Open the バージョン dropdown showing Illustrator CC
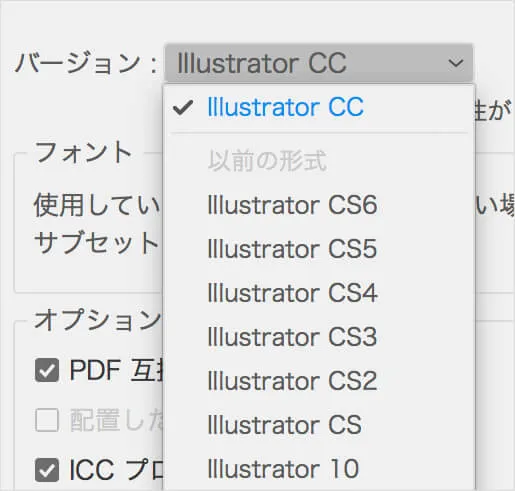515x491 pixels. tap(319, 63)
